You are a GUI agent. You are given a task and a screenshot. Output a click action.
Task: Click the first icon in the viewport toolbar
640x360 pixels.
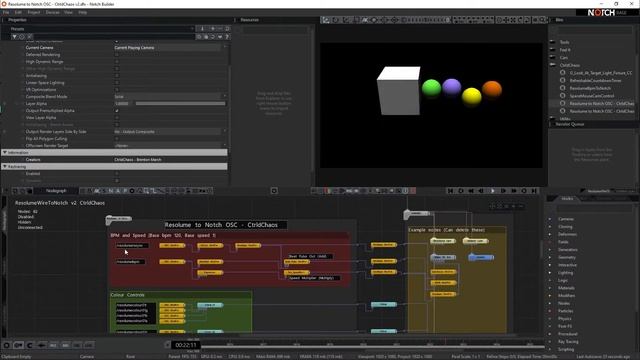coord(325,20)
